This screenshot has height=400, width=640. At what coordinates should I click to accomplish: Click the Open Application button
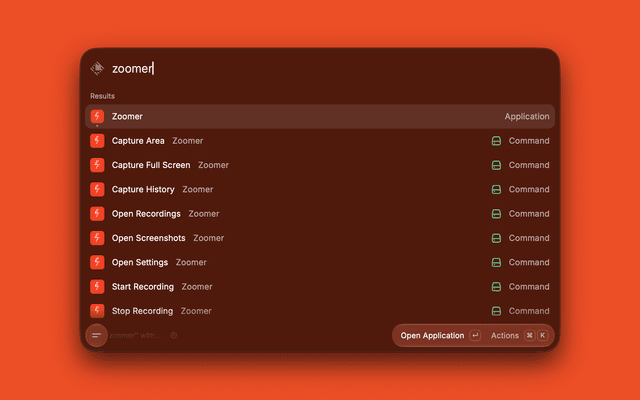tap(440, 336)
